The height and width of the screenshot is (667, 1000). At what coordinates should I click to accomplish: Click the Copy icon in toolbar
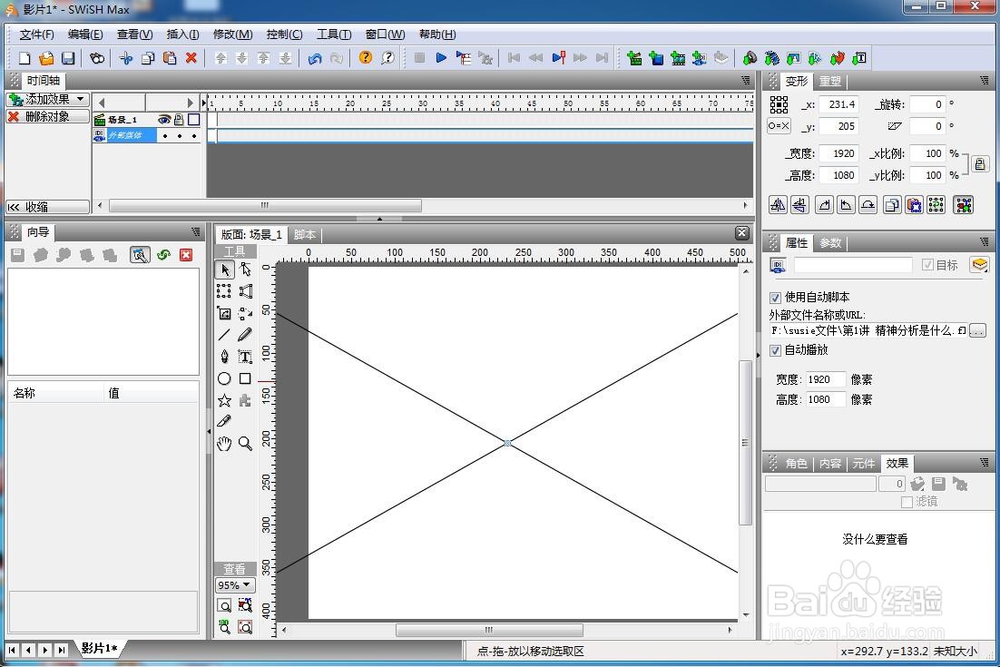click(148, 59)
